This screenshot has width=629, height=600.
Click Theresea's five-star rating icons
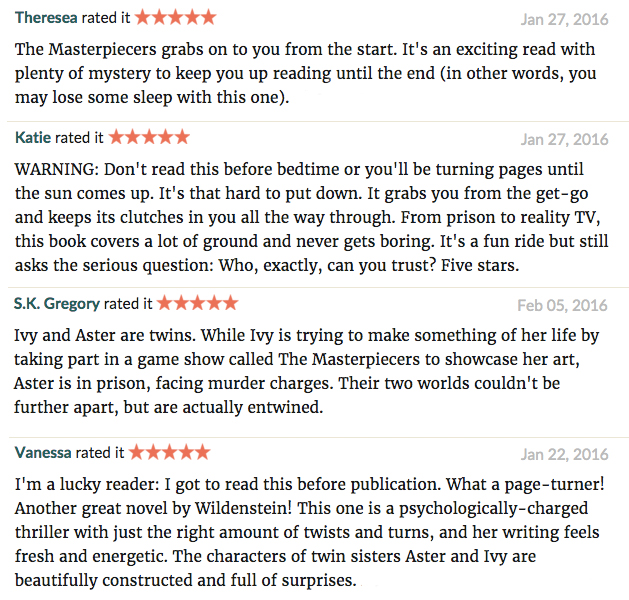175,18
